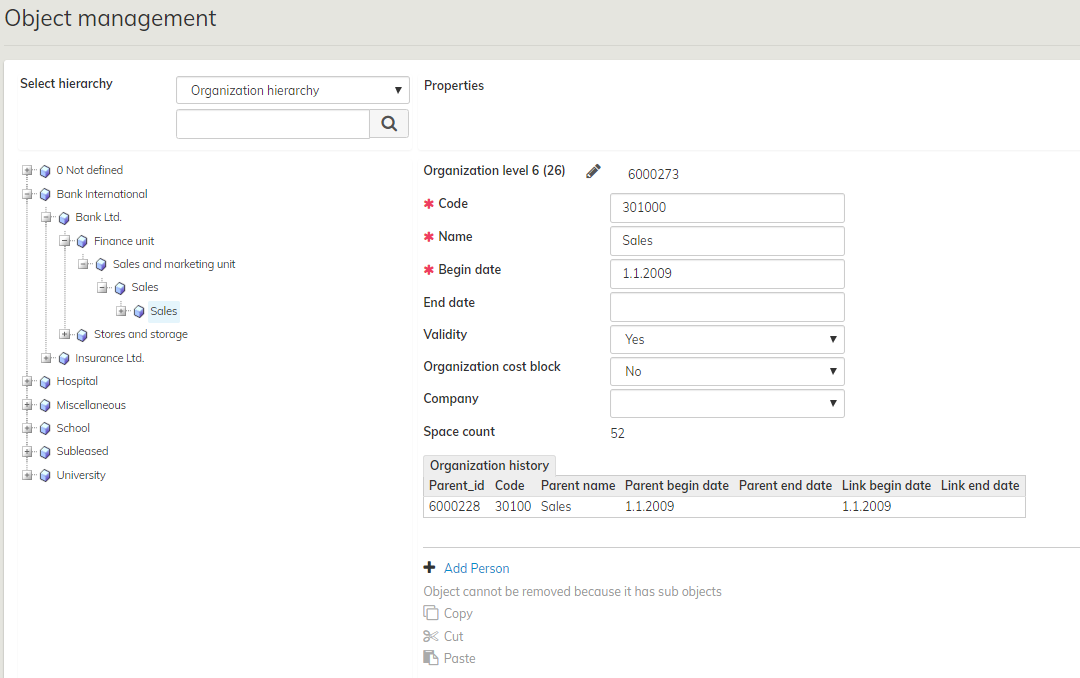Click the magnifier search button
Image resolution: width=1080 pixels, height=678 pixels.
(x=389, y=124)
